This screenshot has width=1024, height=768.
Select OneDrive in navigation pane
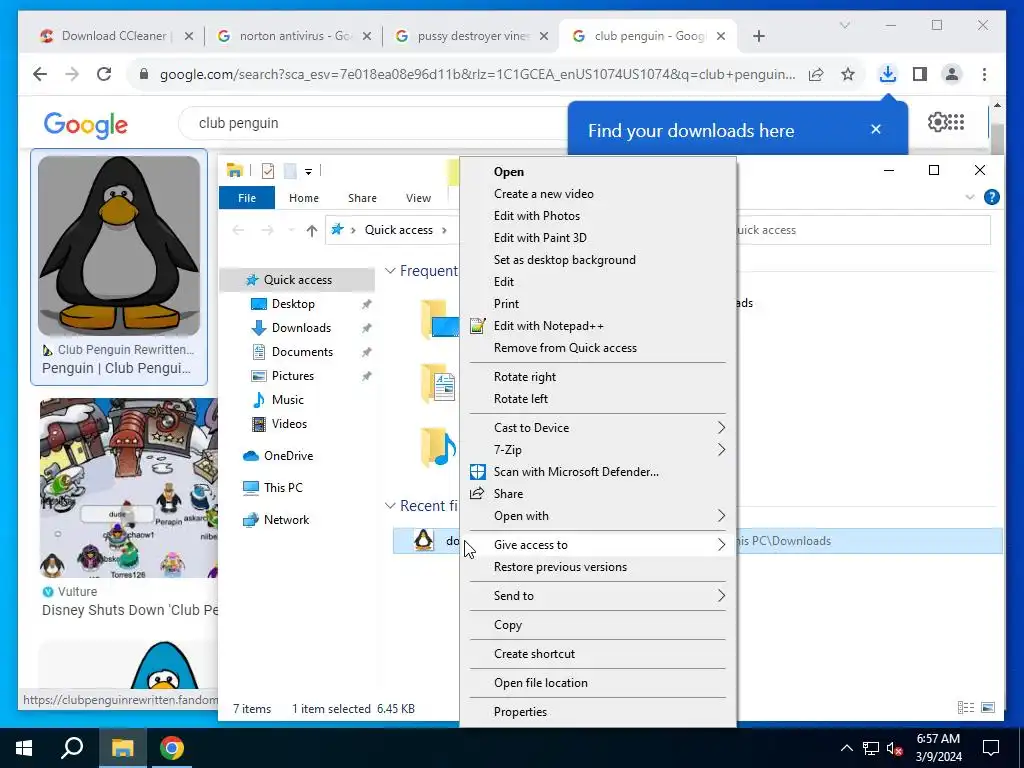pos(288,456)
